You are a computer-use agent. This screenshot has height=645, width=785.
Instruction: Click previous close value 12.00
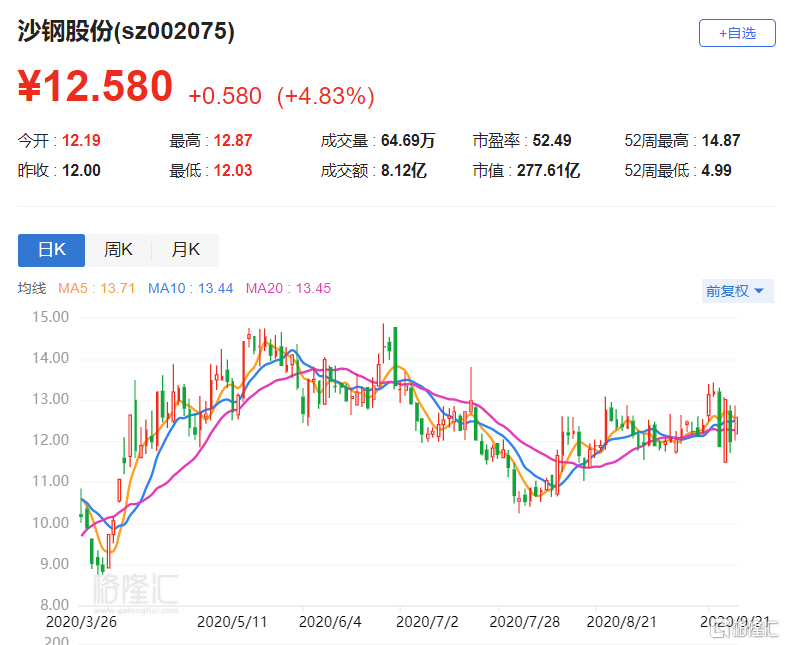point(81,171)
